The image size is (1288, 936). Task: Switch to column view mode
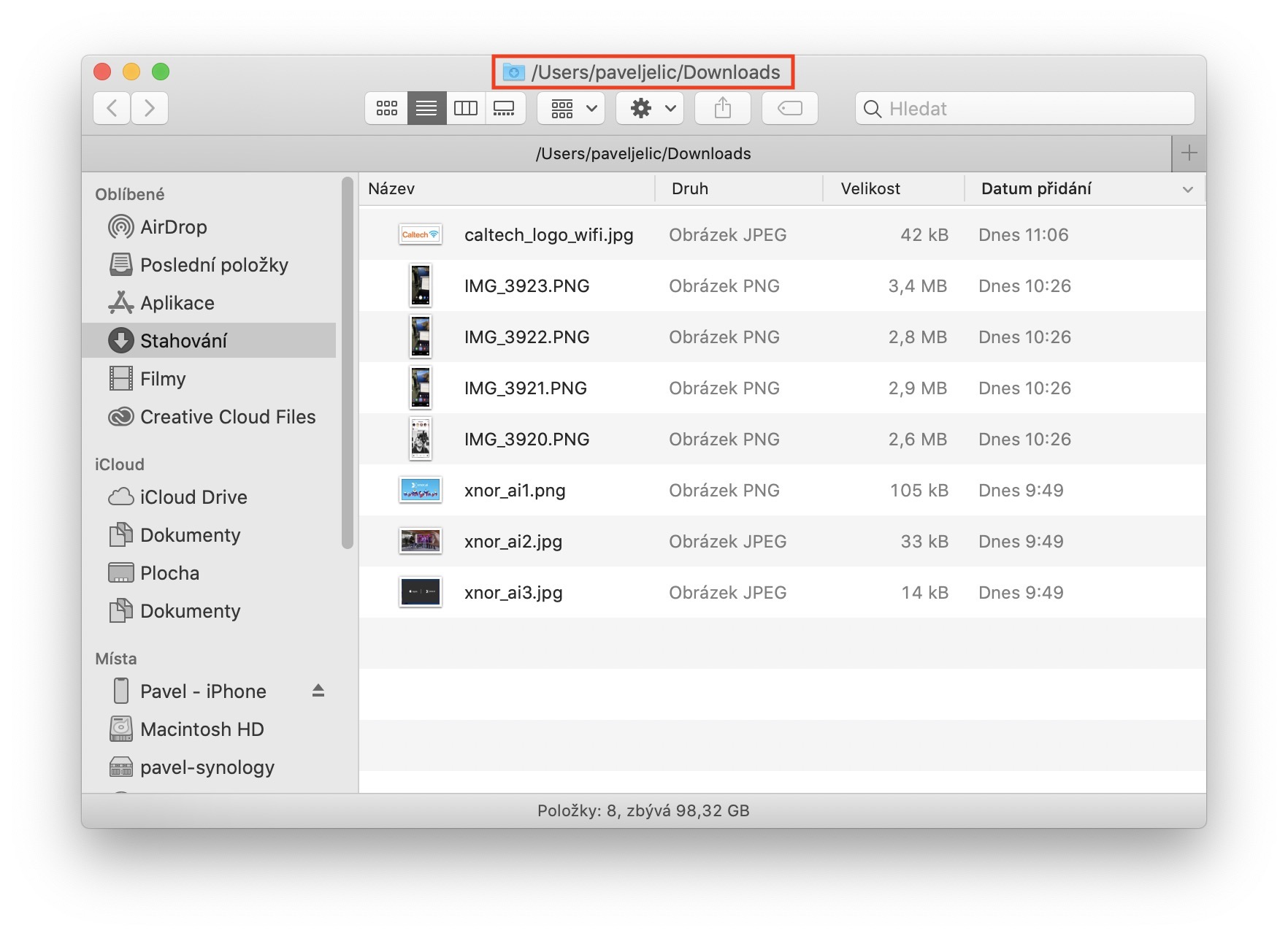pyautogui.click(x=465, y=109)
